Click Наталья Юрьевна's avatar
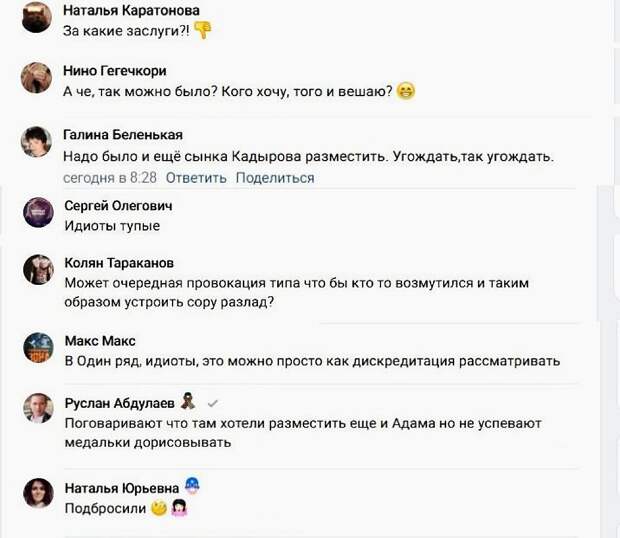This screenshot has width=620, height=538. point(38,493)
